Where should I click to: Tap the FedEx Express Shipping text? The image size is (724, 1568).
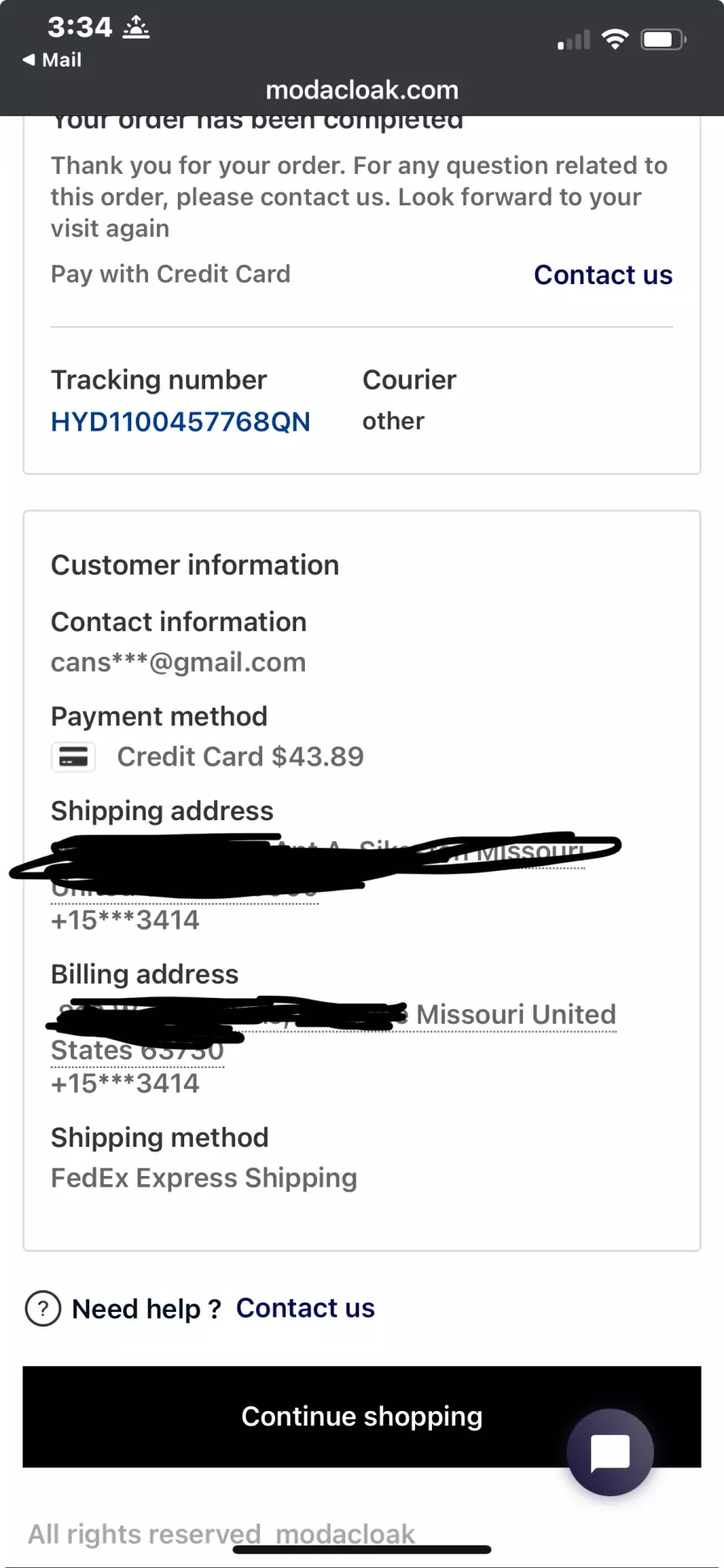[x=204, y=1178]
